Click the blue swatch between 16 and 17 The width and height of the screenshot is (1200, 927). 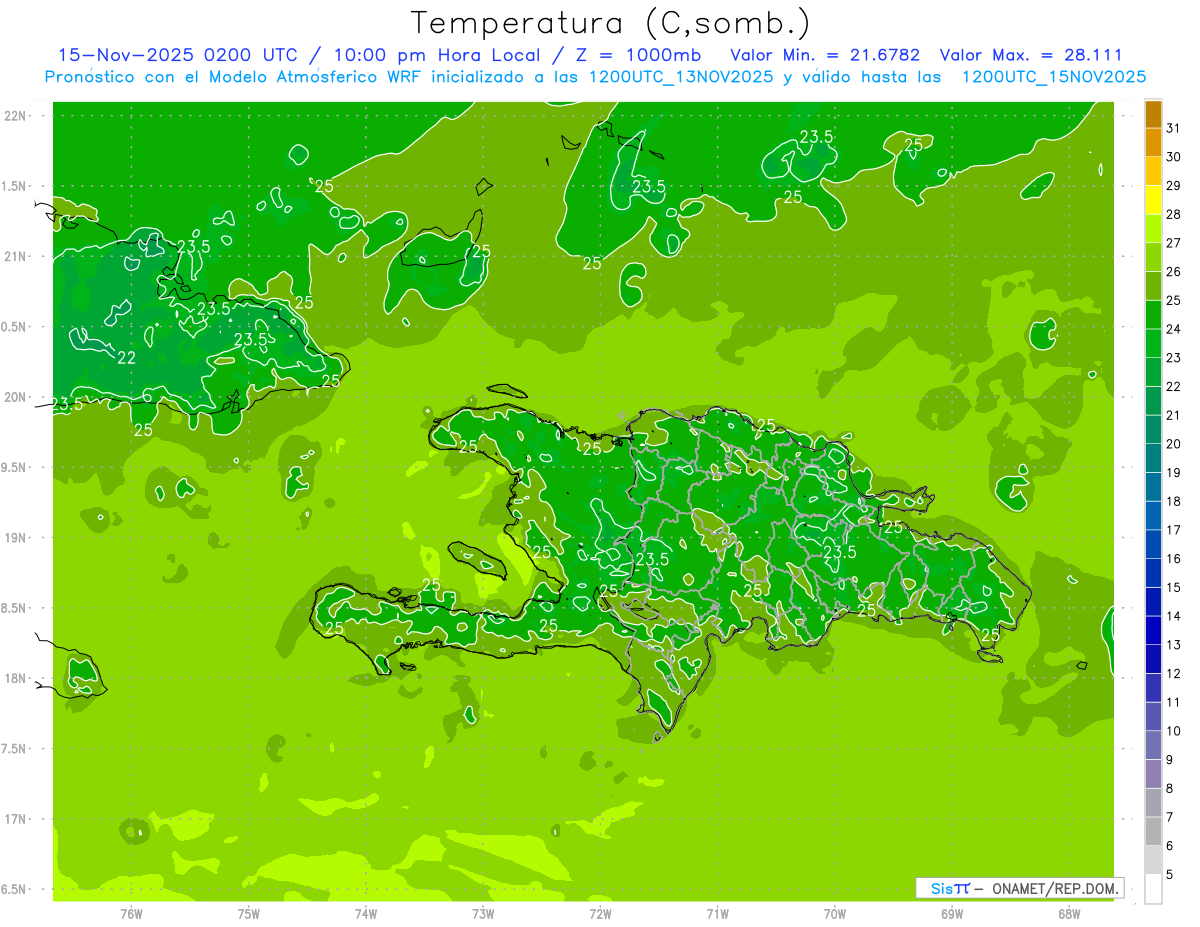(x=1153, y=544)
